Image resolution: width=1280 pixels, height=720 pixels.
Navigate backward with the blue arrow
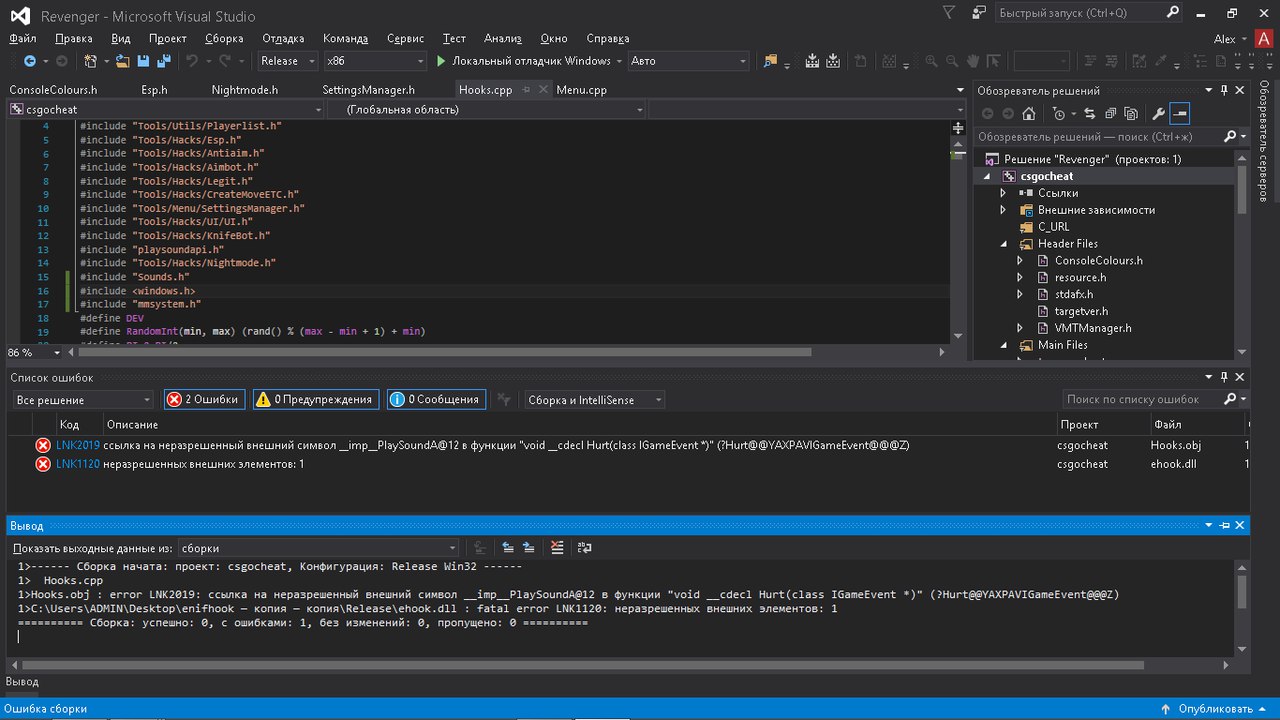point(30,61)
